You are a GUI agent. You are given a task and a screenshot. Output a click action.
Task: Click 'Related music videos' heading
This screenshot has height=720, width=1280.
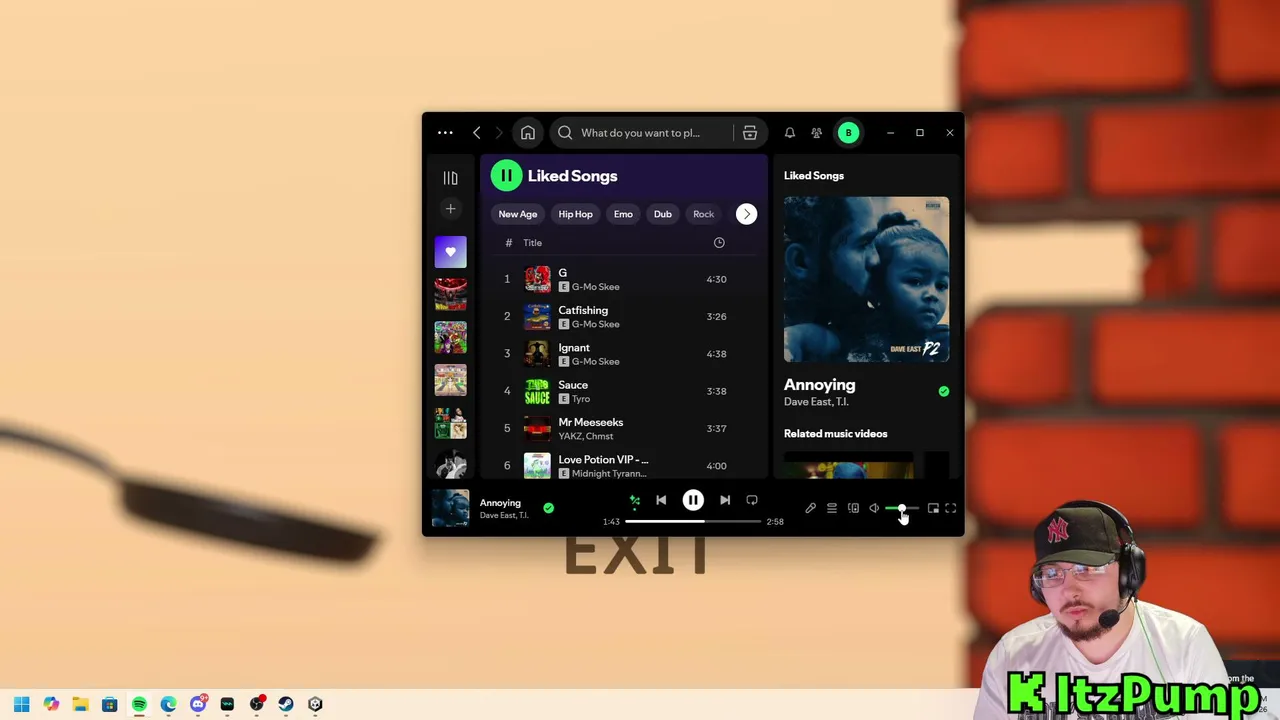[836, 434]
